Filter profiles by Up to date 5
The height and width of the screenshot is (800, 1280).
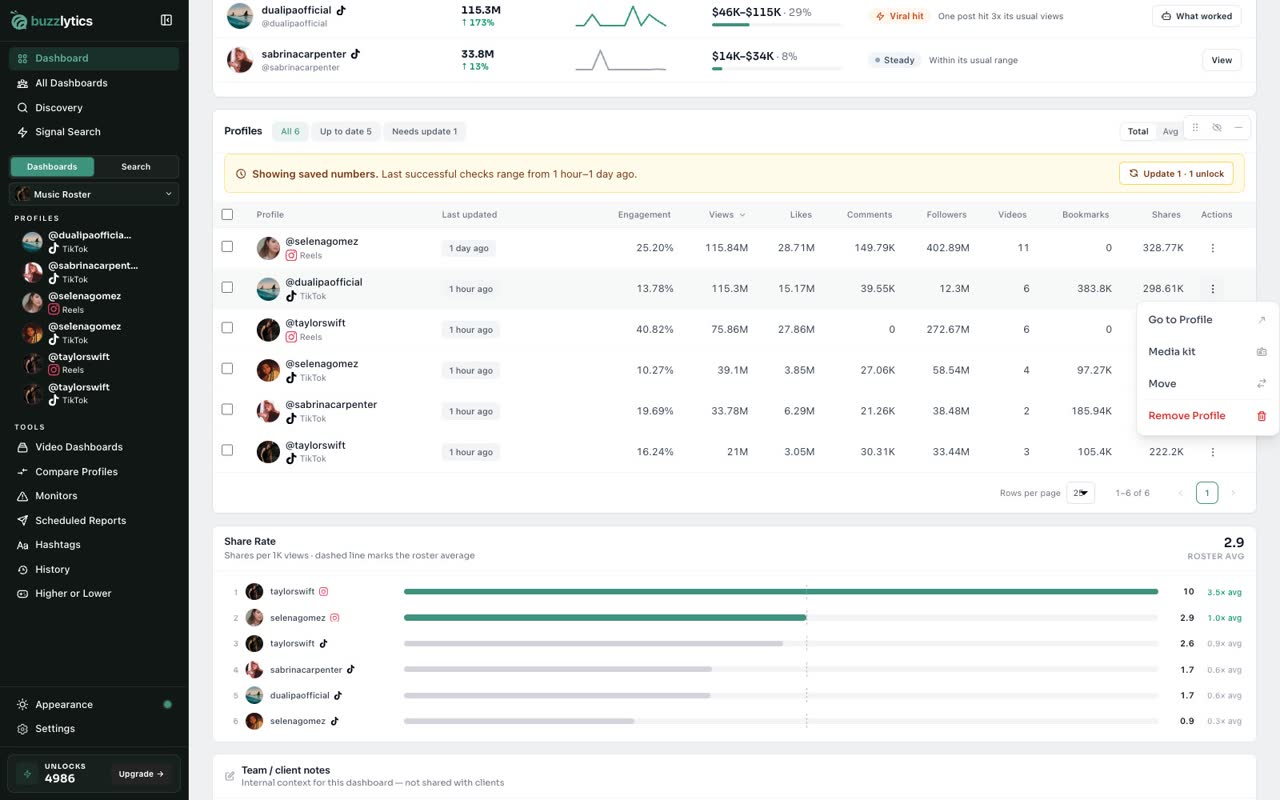coord(346,131)
